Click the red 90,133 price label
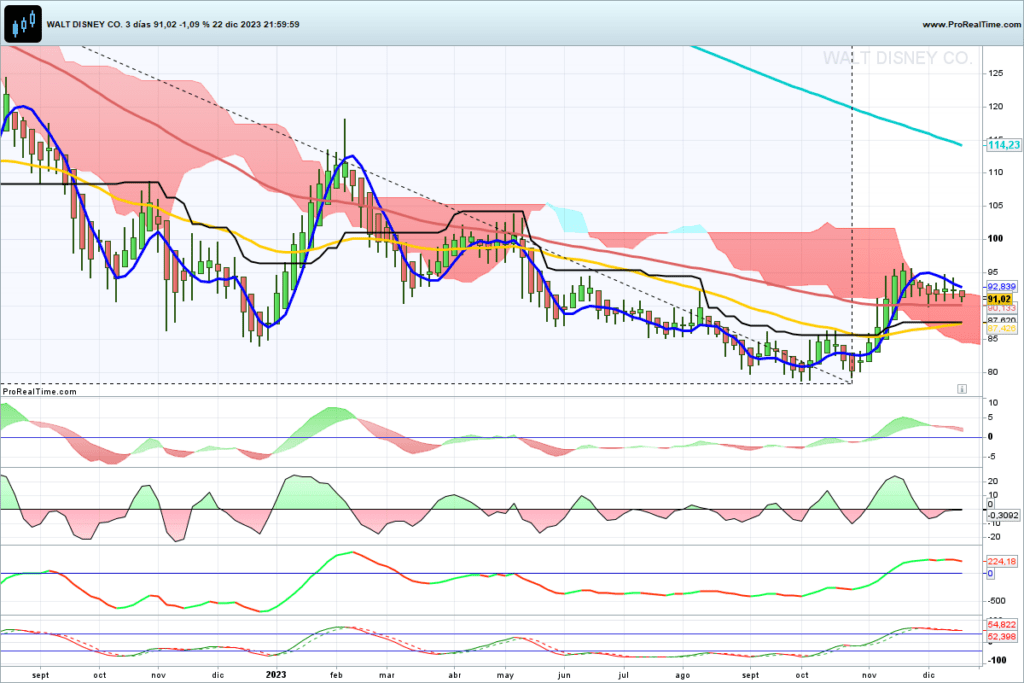1024x683 pixels. click(x=1002, y=308)
